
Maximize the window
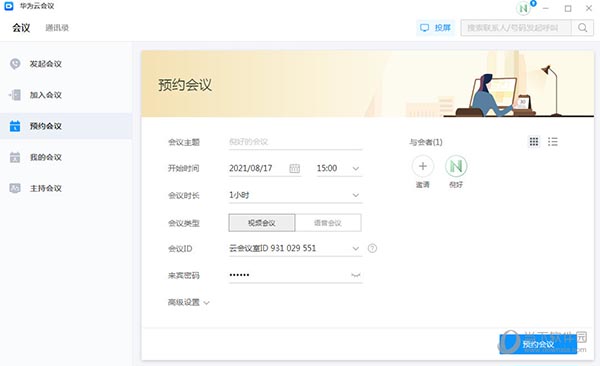tap(568, 8)
